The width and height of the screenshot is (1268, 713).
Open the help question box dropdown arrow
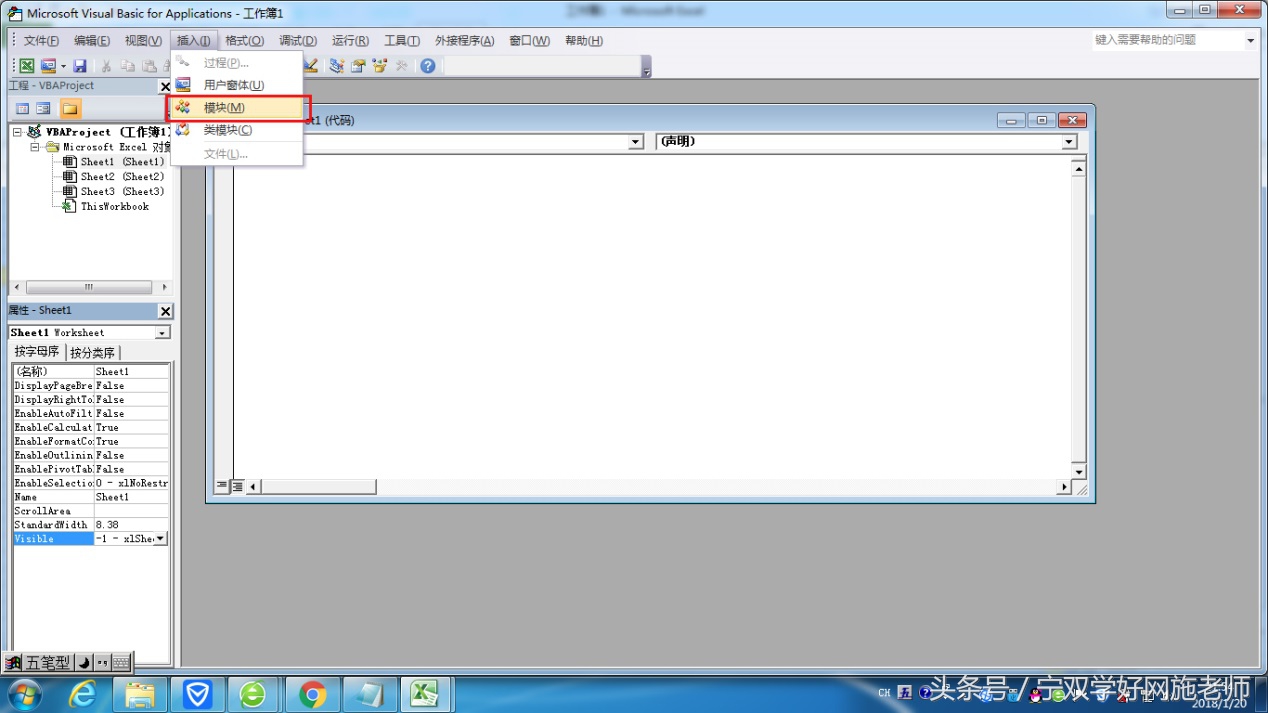pos(1250,41)
